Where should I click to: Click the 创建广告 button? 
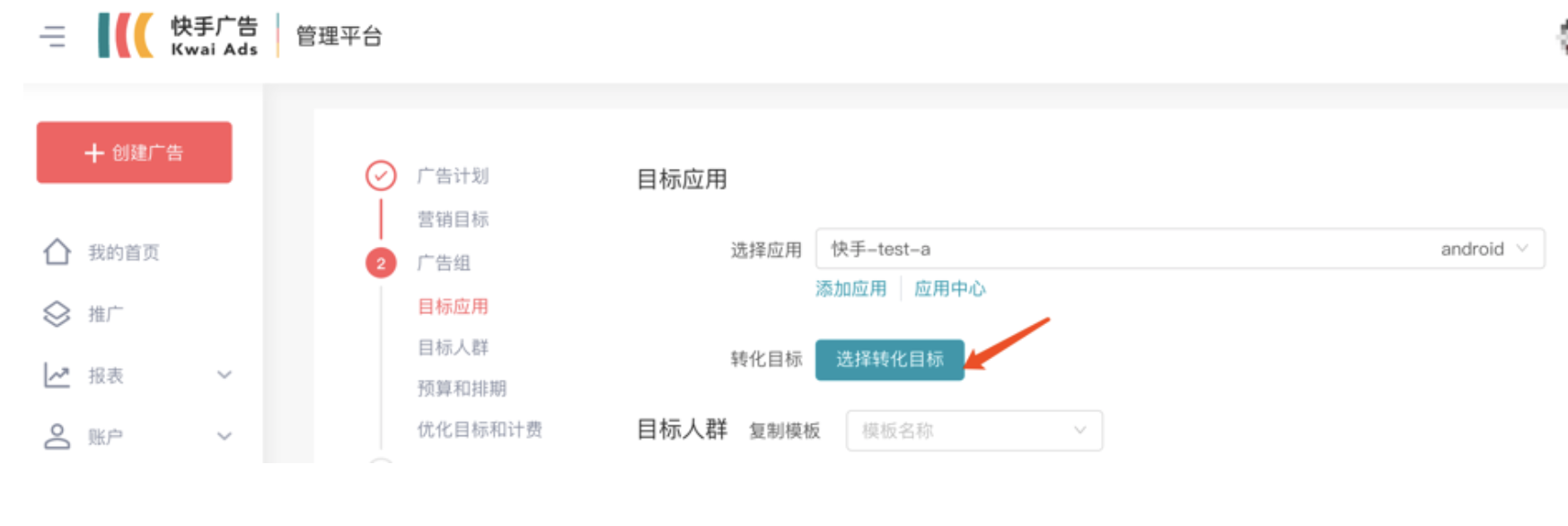[x=133, y=153]
